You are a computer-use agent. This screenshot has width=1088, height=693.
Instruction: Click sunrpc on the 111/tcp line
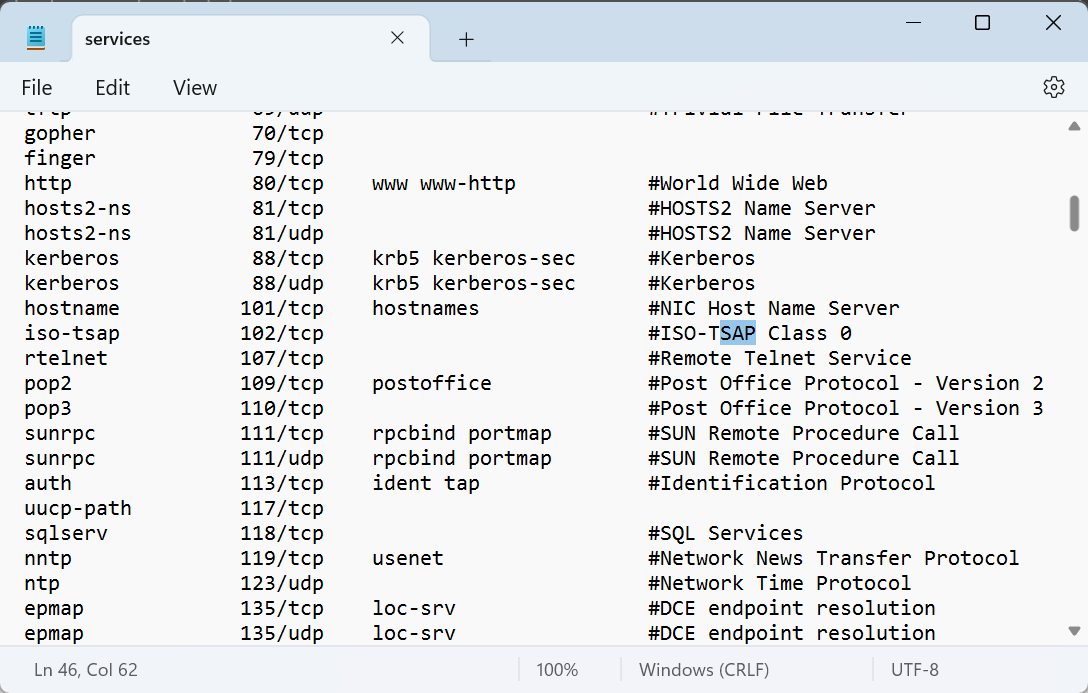pos(60,433)
